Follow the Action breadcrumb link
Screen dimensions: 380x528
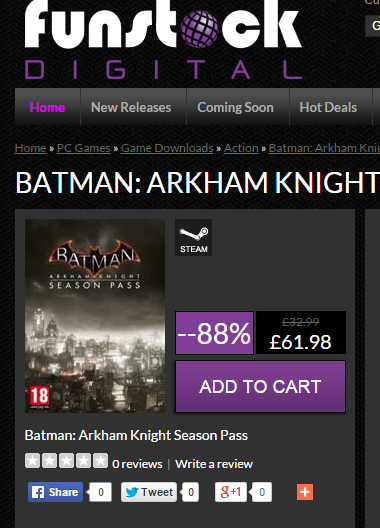tap(241, 148)
